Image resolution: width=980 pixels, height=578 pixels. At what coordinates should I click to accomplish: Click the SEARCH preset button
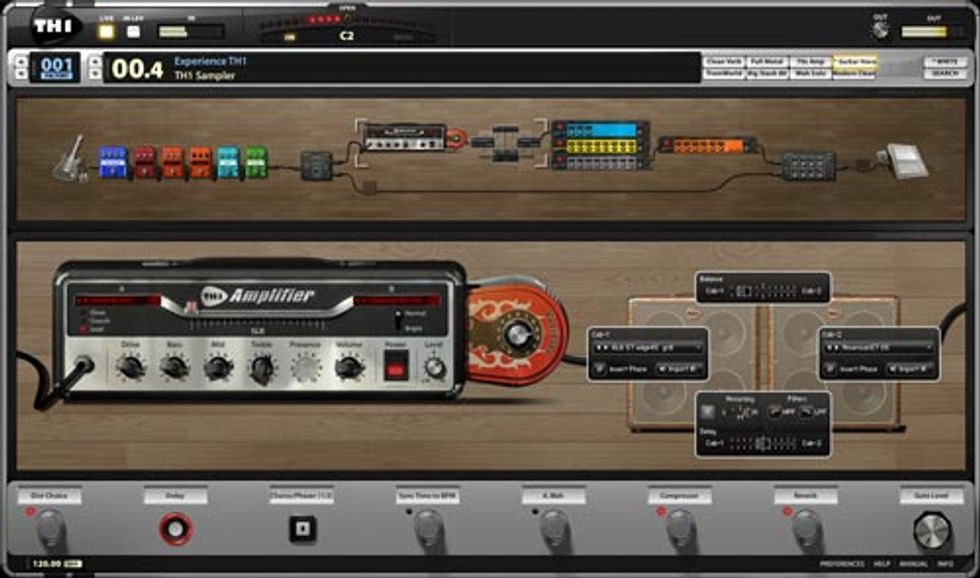click(945, 74)
